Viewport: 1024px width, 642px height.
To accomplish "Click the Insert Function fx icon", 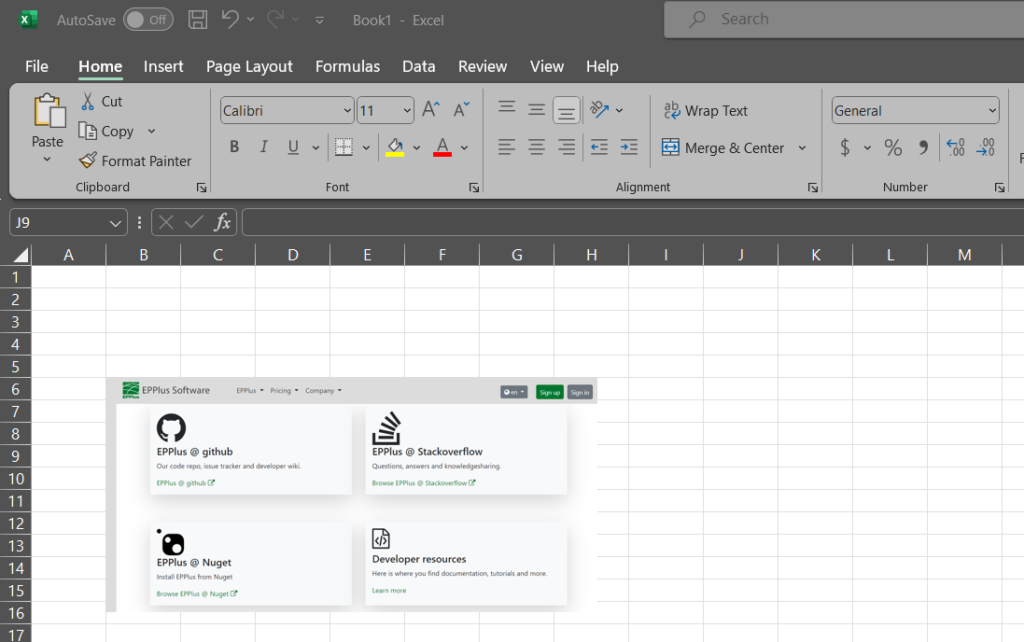I will pos(222,223).
